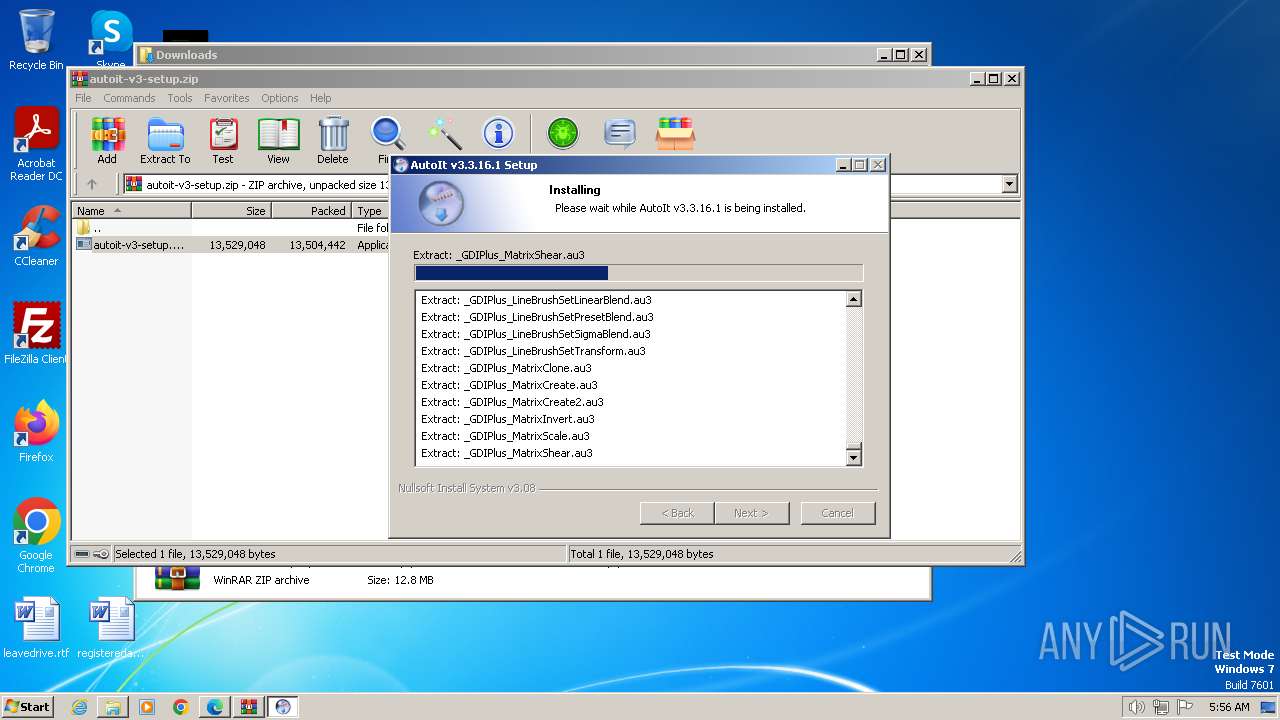Click the WinRAR ZIP archive file icon
1280x720 pixels.
pos(177,579)
